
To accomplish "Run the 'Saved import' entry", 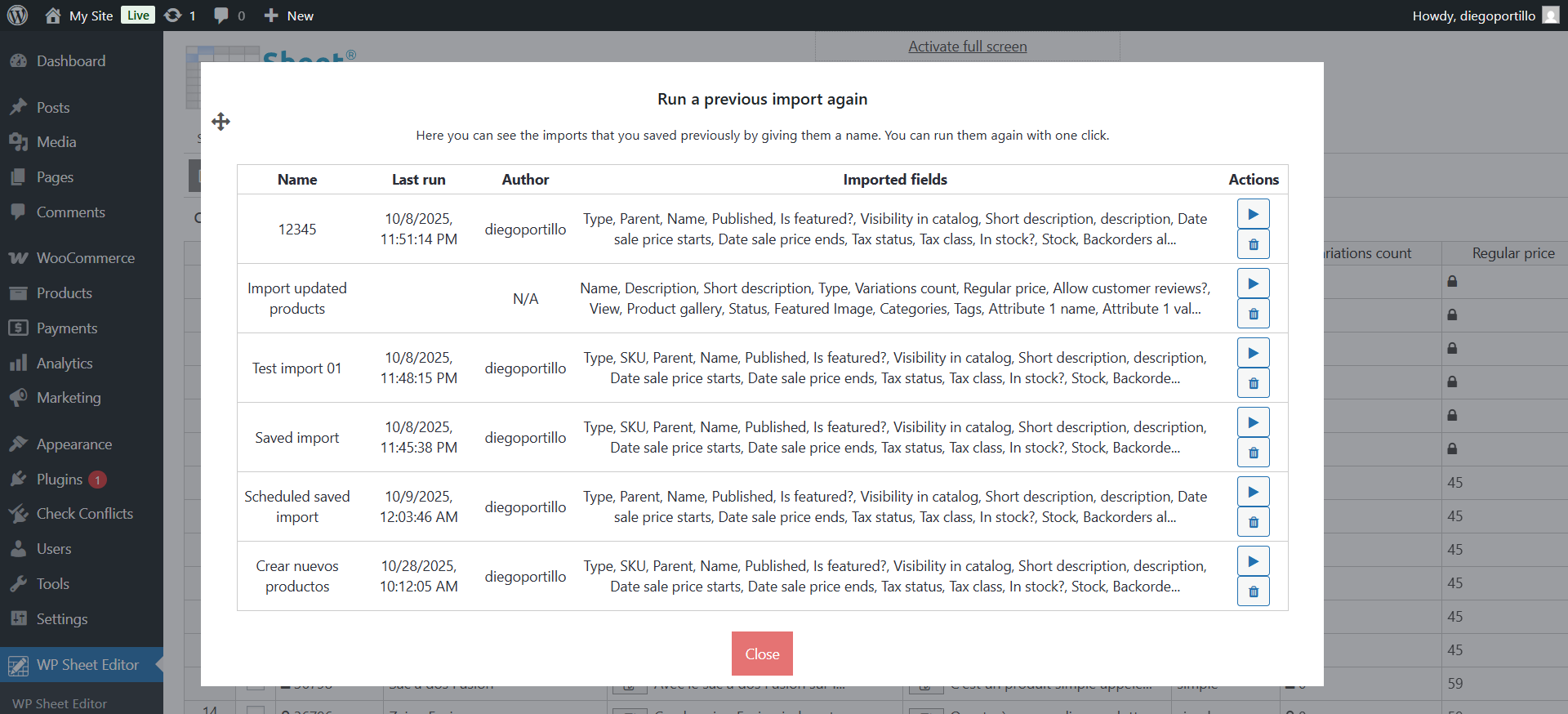I will pyautogui.click(x=1253, y=422).
